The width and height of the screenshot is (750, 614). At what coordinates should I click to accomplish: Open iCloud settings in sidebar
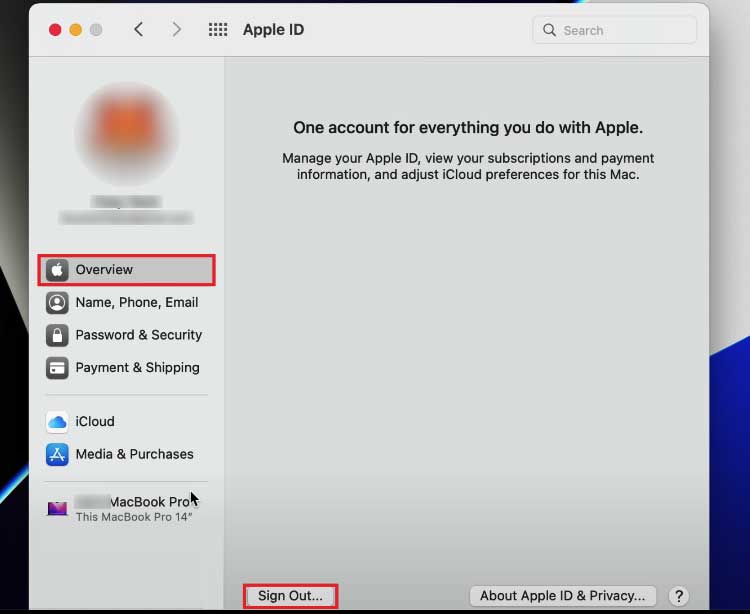[x=127, y=422]
